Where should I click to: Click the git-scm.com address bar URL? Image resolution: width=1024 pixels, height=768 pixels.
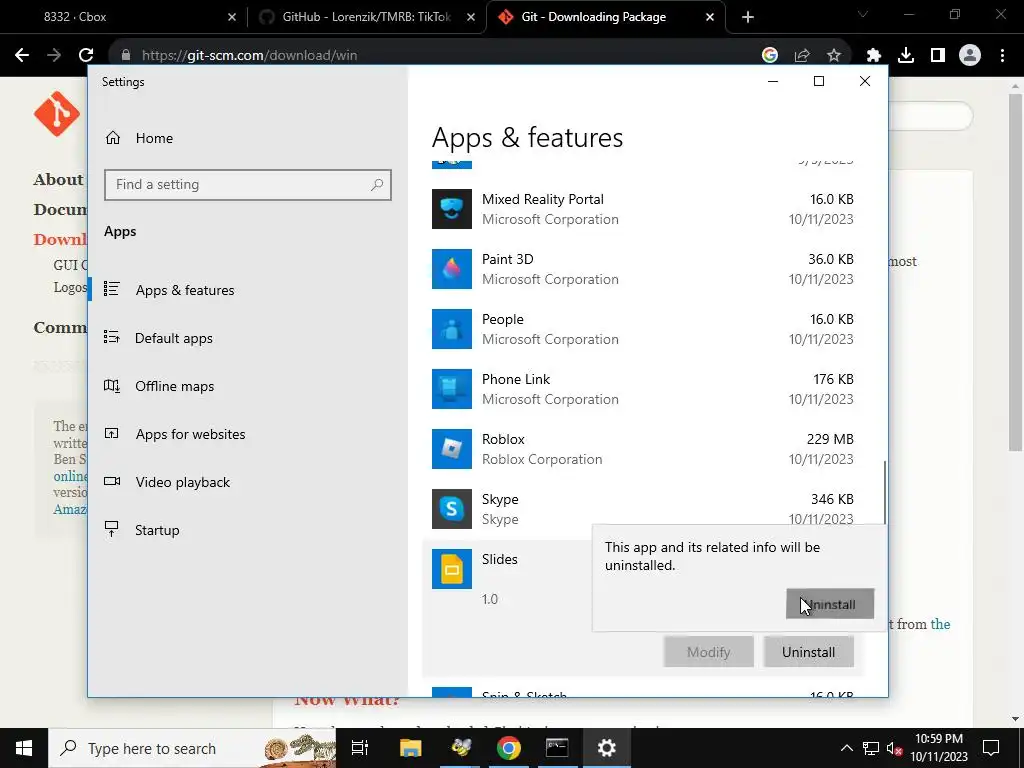(249, 56)
